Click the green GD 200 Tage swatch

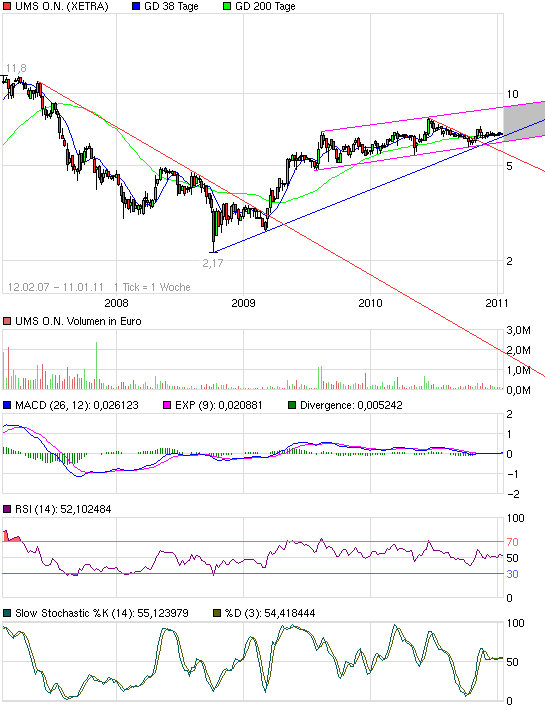coord(227,6)
